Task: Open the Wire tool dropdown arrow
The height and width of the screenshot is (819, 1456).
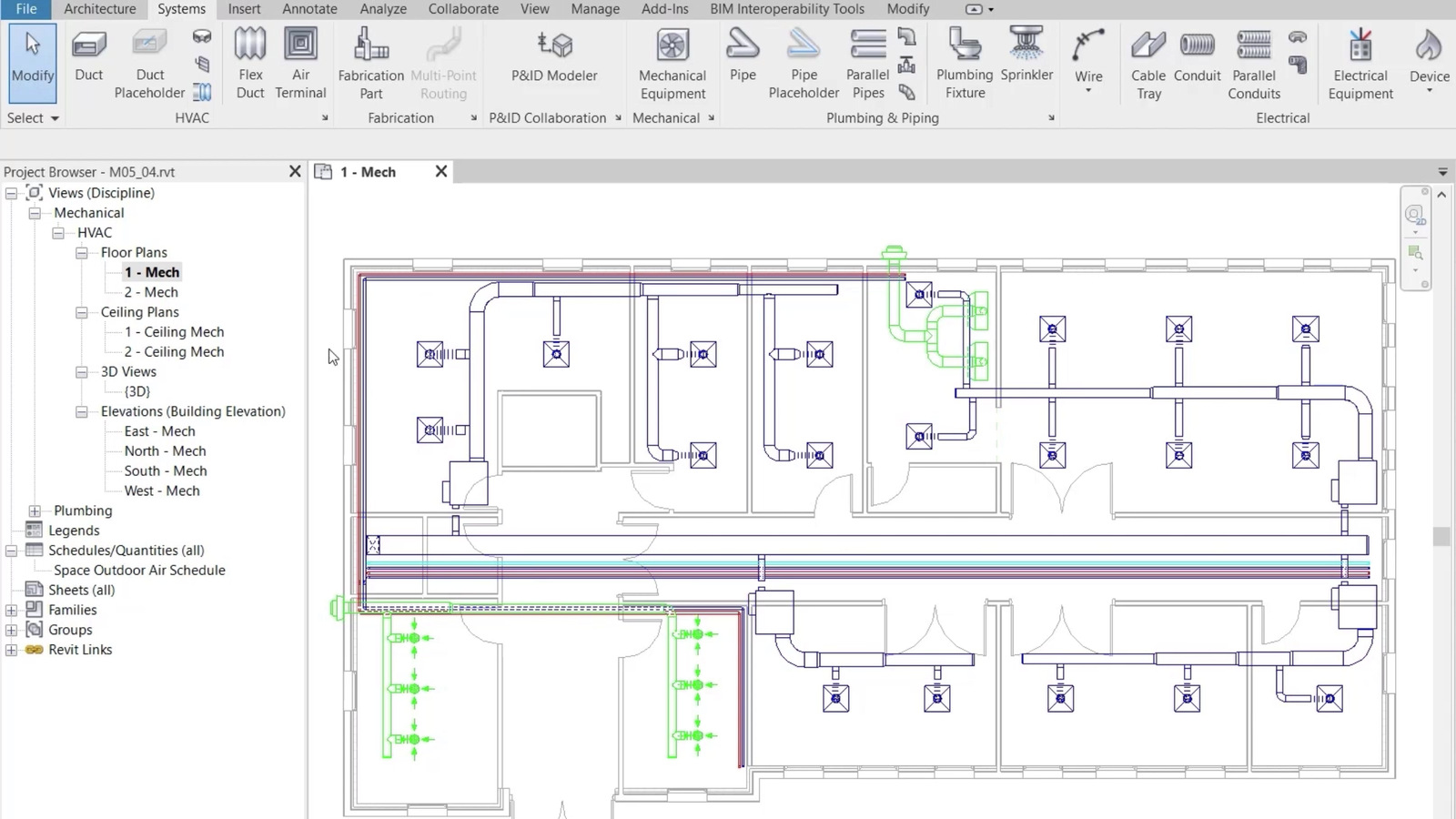Action: [x=1088, y=91]
